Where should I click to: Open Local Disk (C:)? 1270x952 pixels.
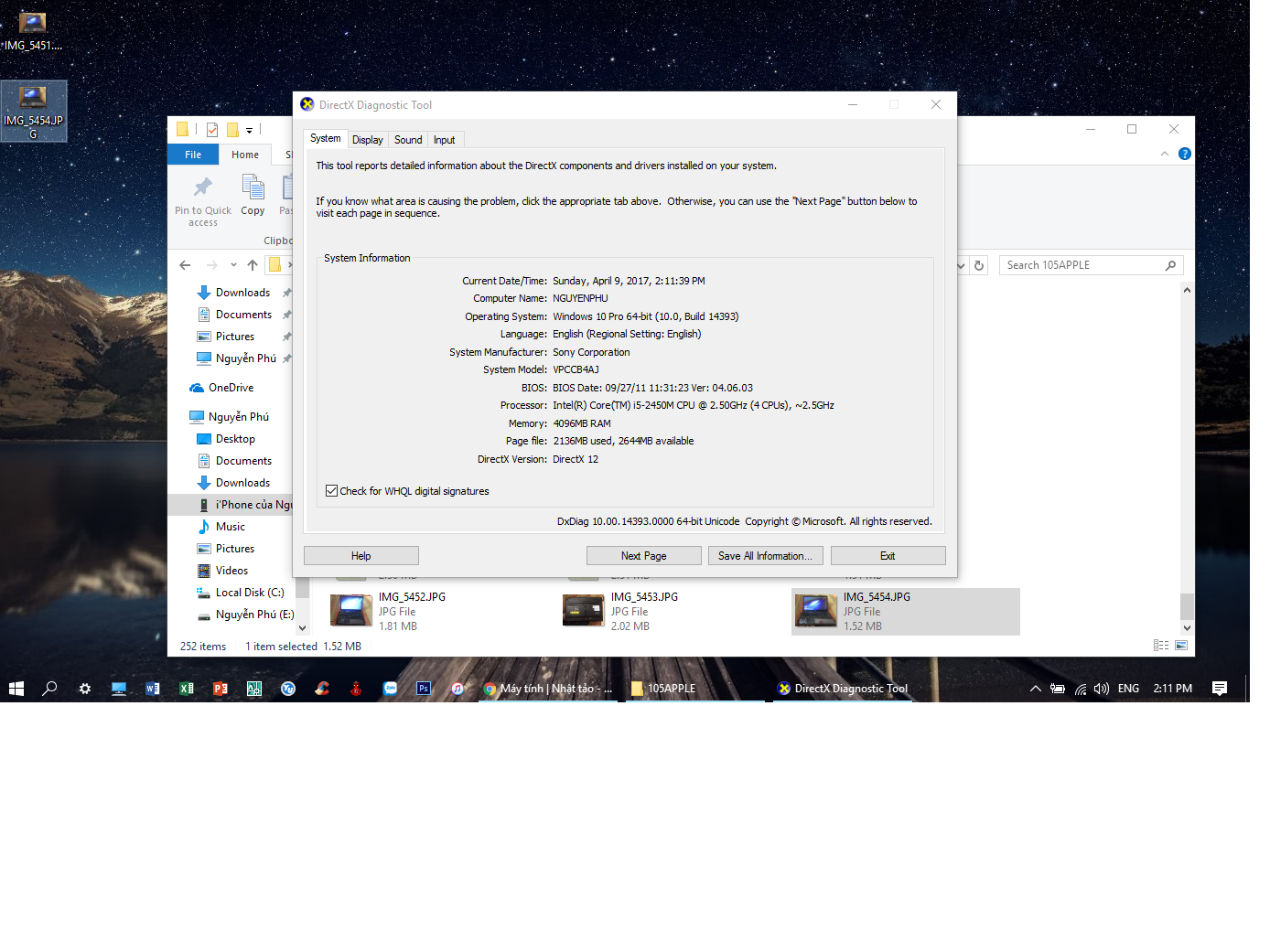pyautogui.click(x=241, y=593)
